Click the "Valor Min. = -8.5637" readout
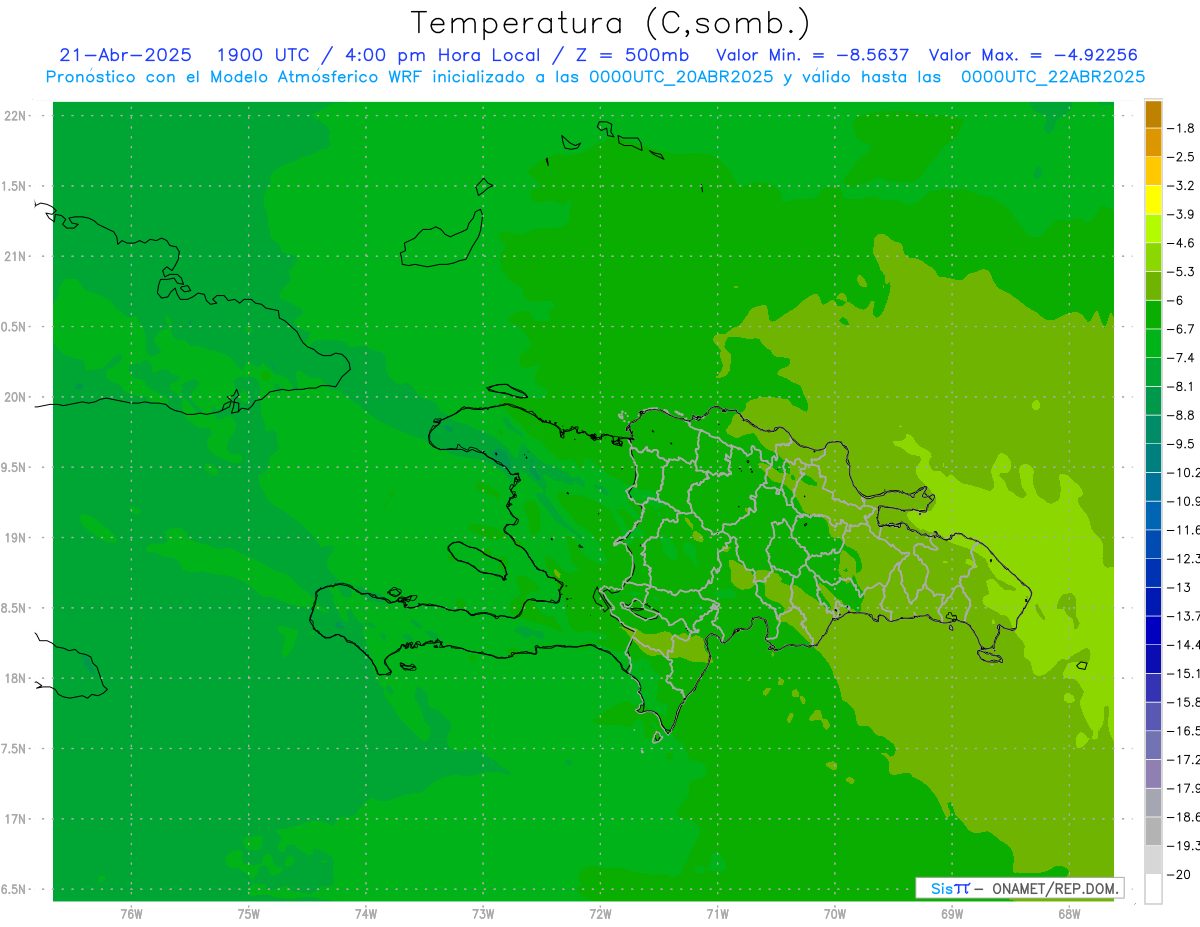 coord(813,55)
